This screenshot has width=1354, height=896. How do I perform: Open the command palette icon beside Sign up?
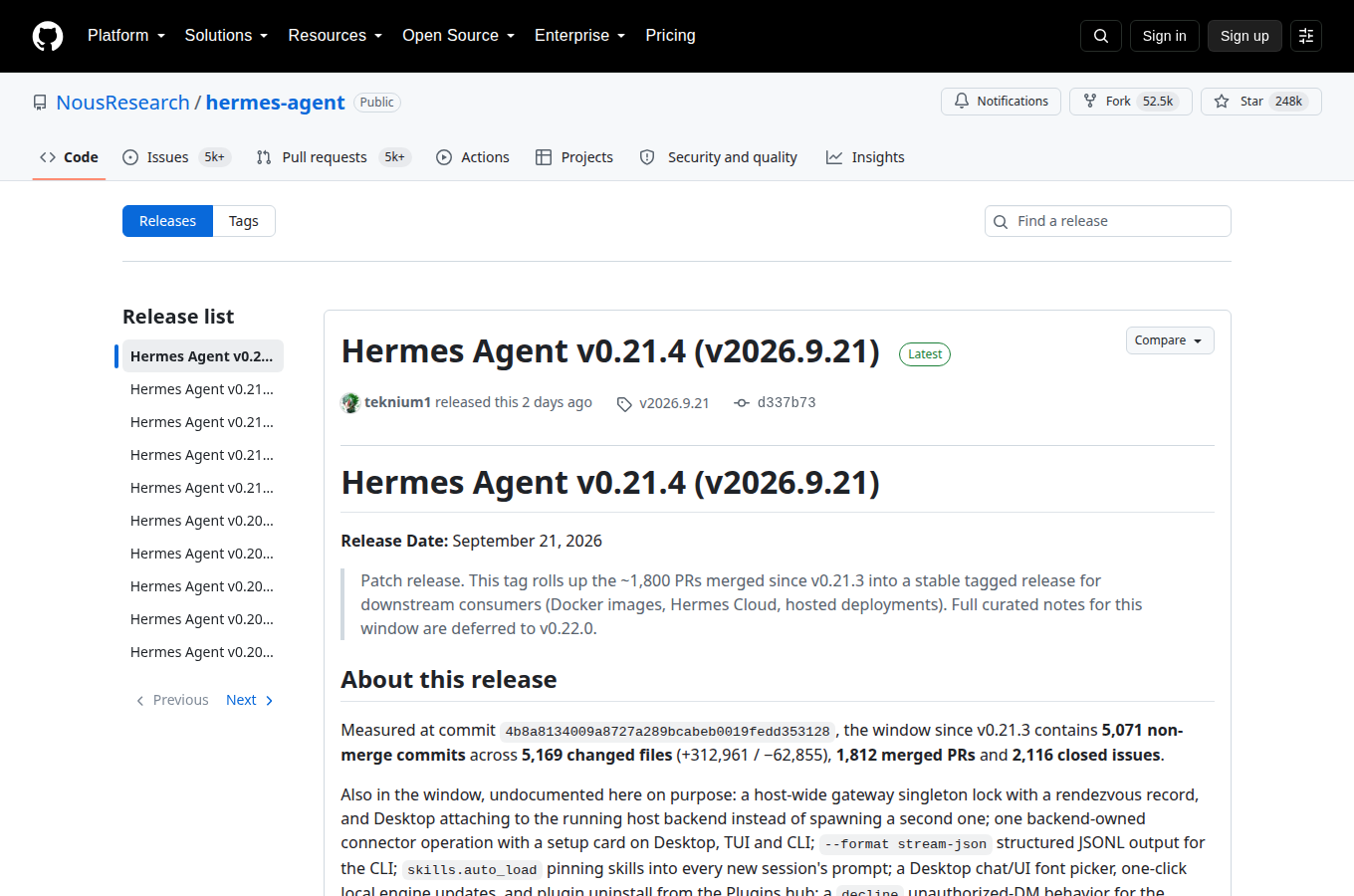click(x=1306, y=36)
